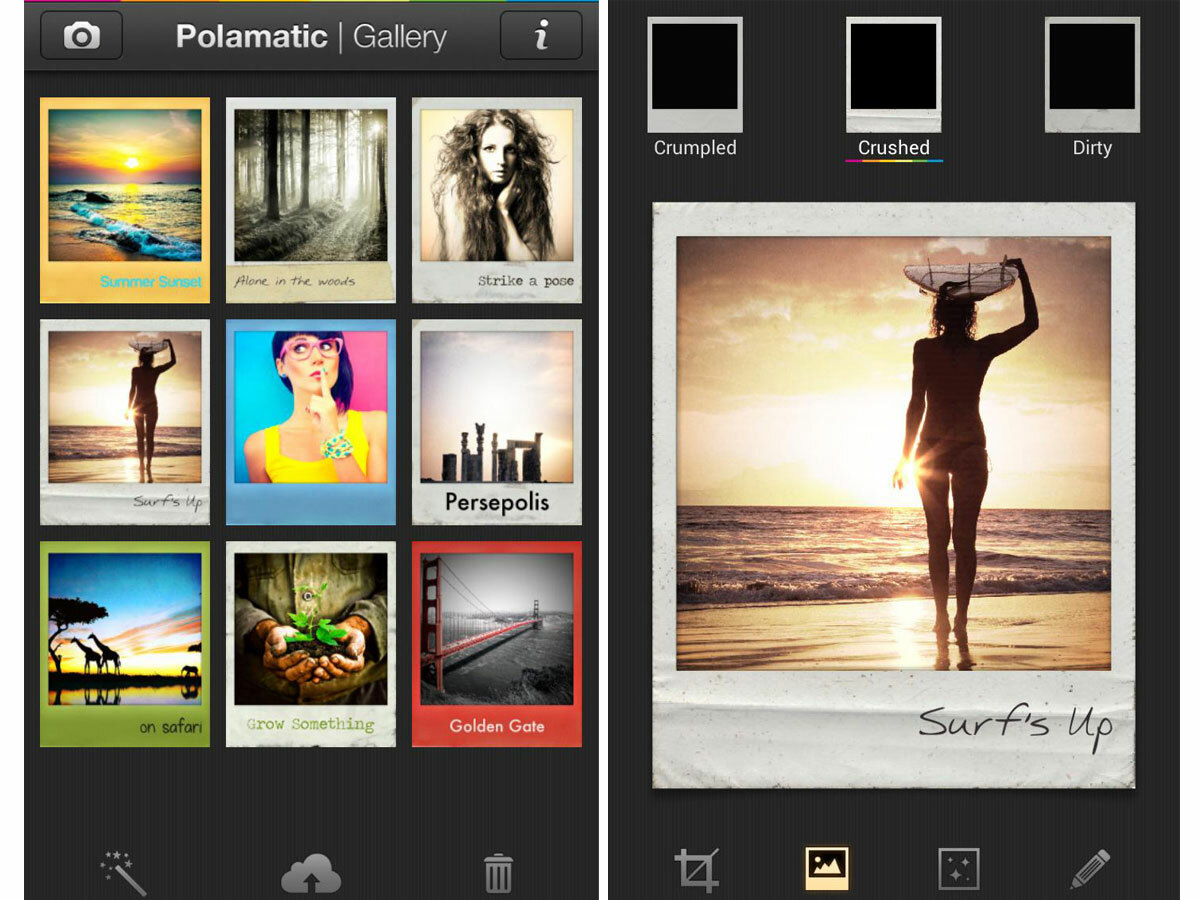Screen dimensions: 1200x900
Task: Open the Persepolis photo
Action: pyautogui.click(x=497, y=422)
